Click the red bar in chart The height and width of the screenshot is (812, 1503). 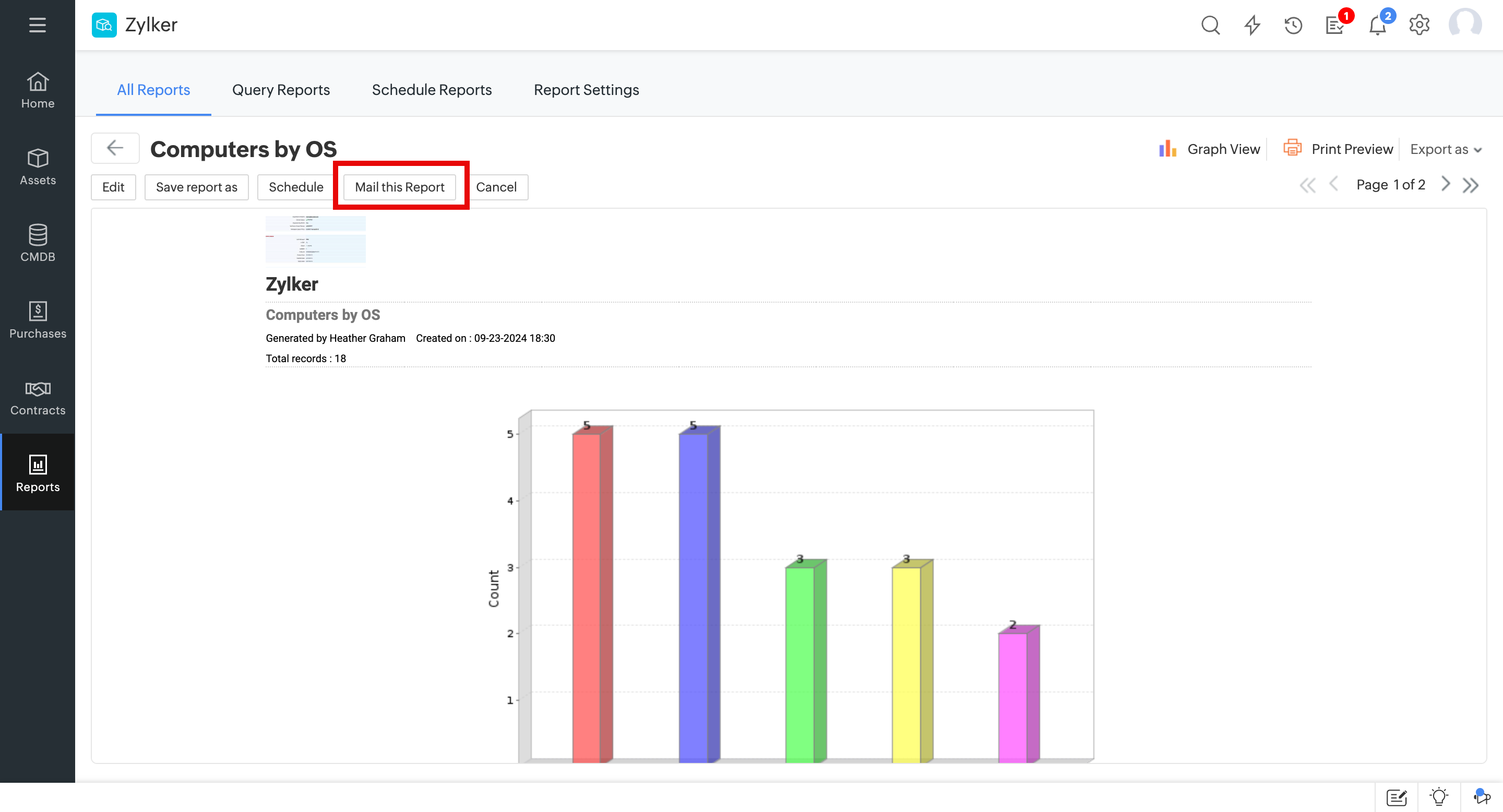point(587,595)
